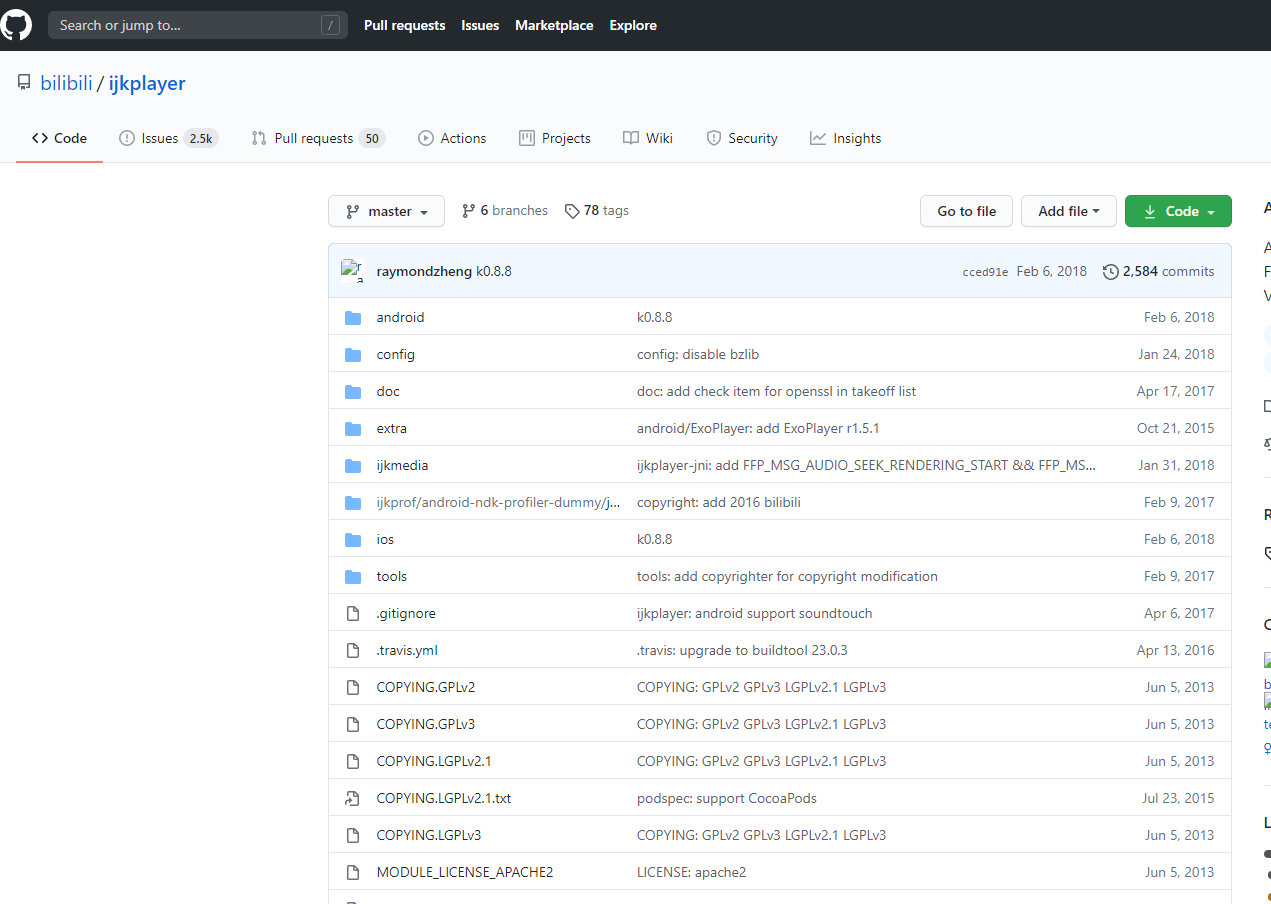1271x904 pixels.
Task: Open raymondzheng's avatar thumbnail
Action: (353, 270)
